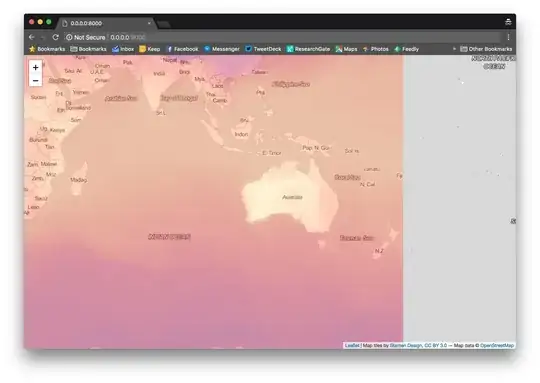540x383 pixels.
Task: Click the Kenya label on map
Action: tap(57, 130)
